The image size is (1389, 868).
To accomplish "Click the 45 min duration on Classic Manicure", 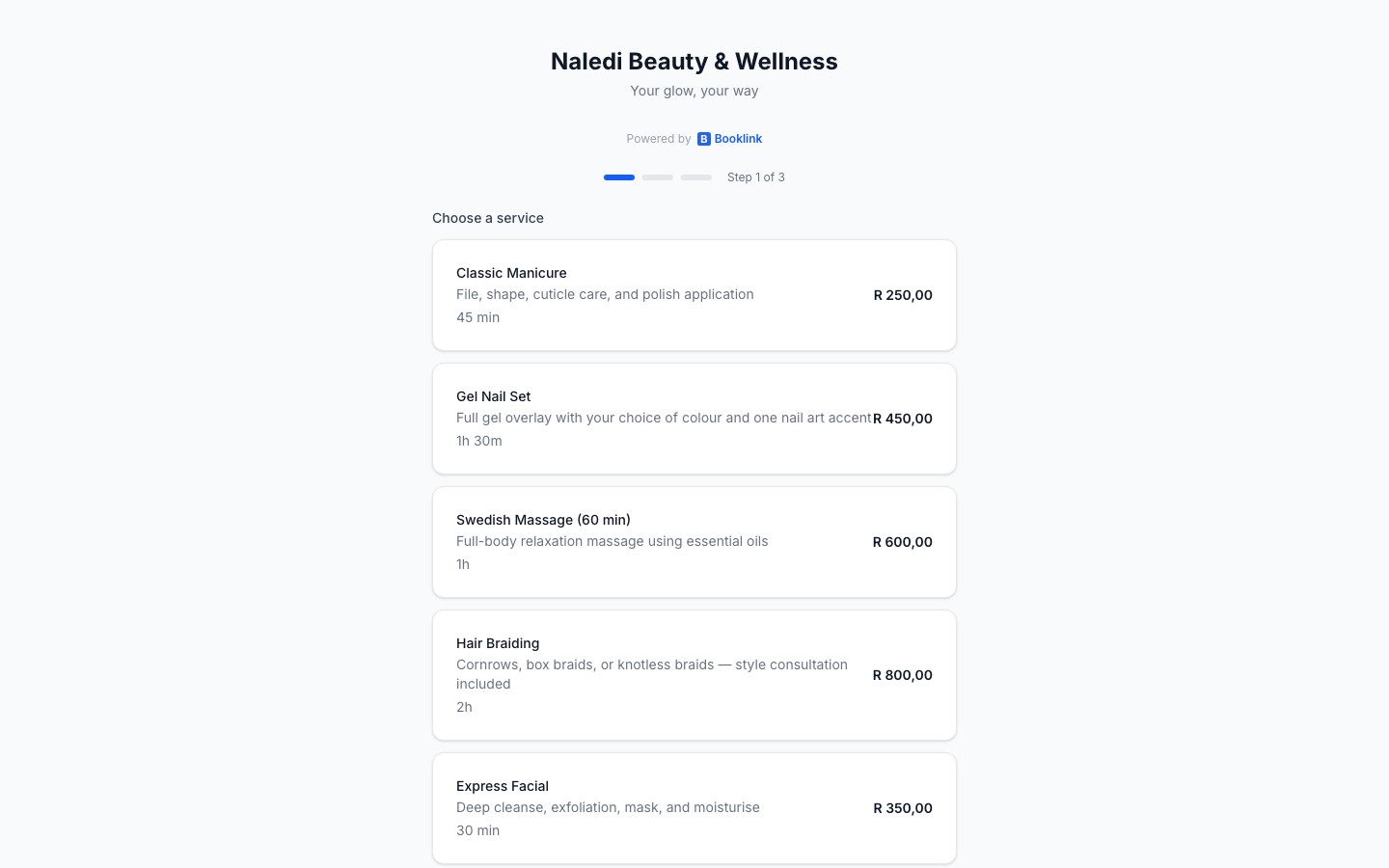I will 477,316.
